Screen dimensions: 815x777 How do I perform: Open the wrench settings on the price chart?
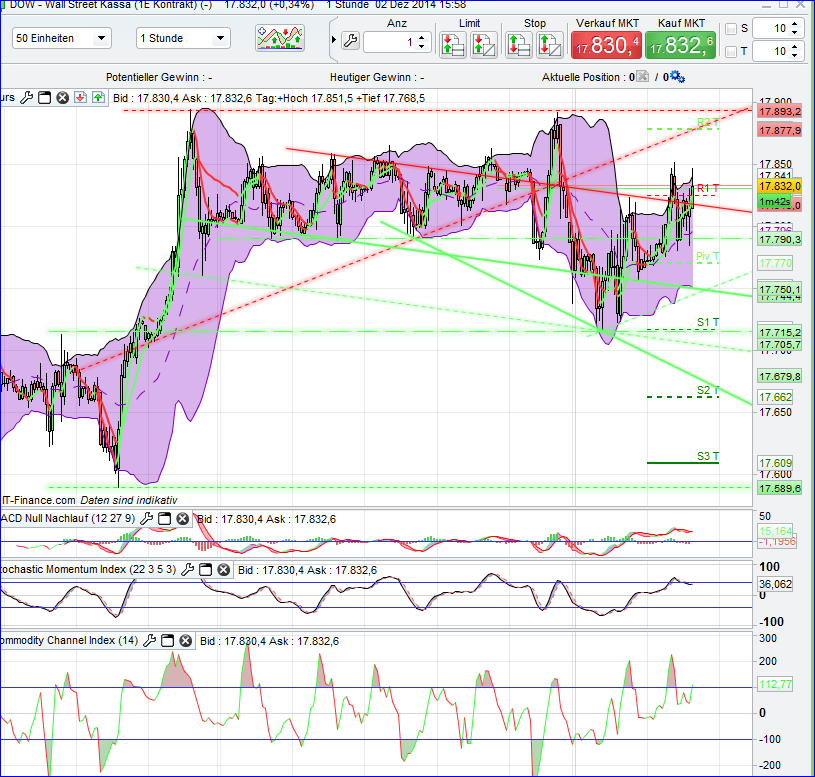coord(27,97)
